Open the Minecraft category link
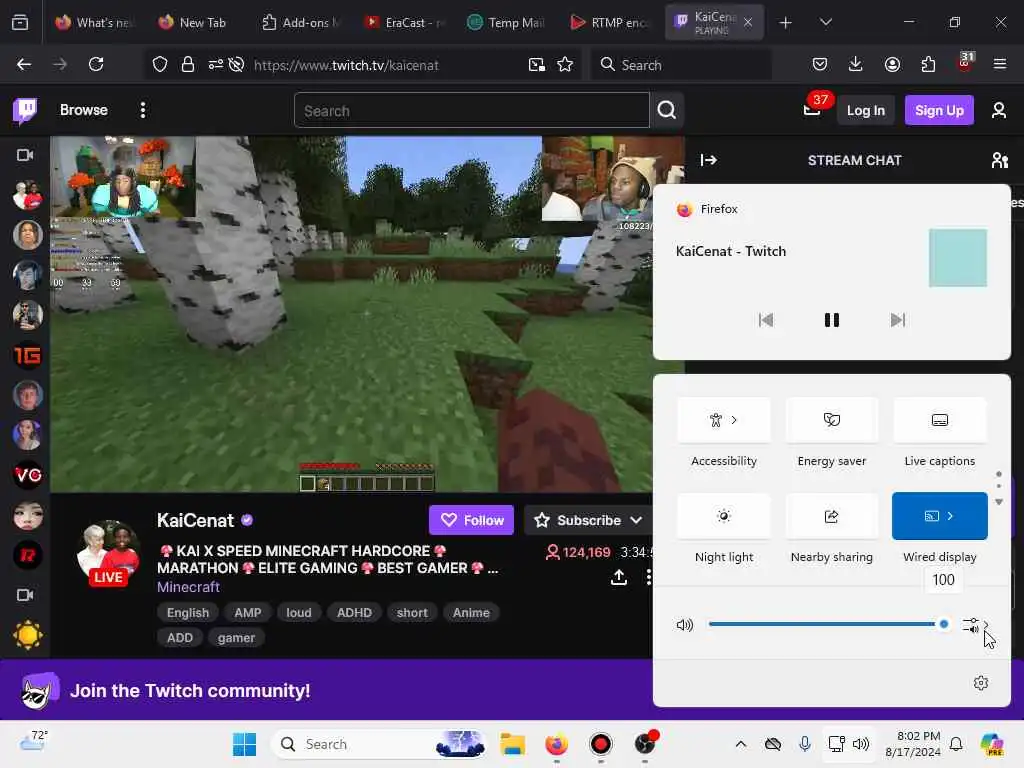This screenshot has width=1024, height=768. tap(188, 587)
